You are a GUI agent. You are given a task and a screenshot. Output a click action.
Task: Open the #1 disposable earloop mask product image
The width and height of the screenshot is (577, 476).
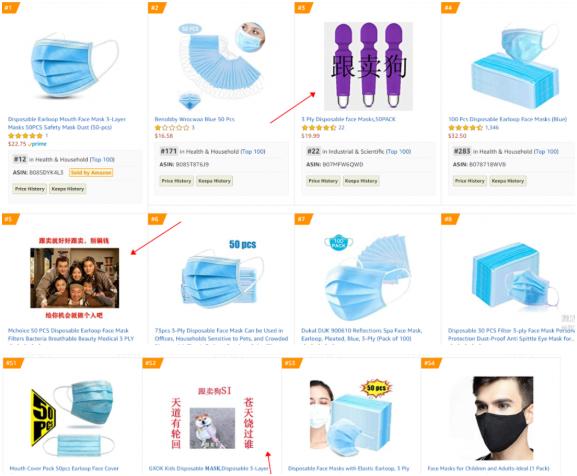(x=75, y=67)
